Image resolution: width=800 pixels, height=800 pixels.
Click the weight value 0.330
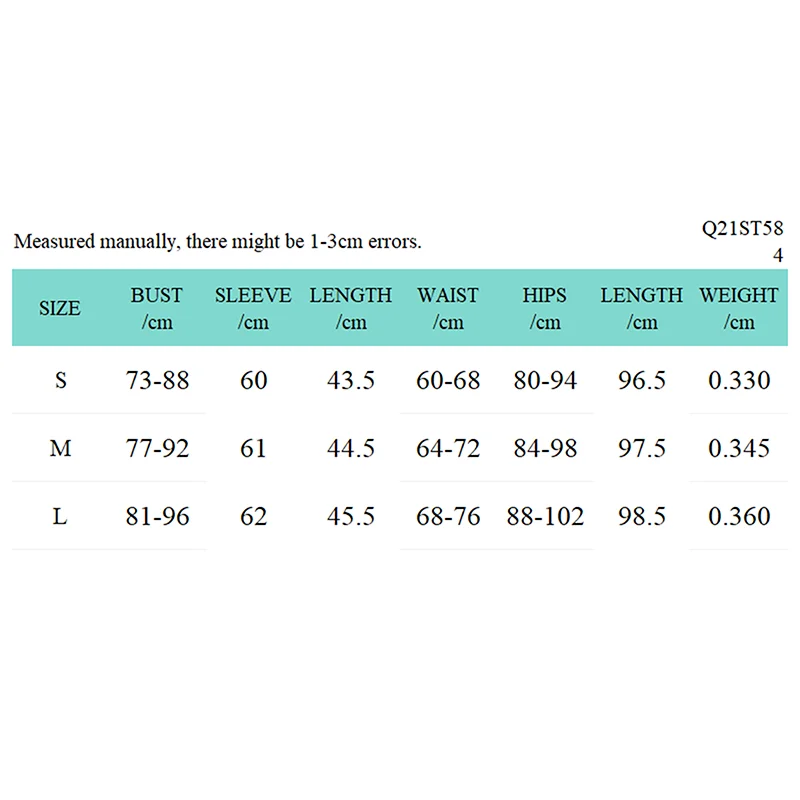coord(739,380)
